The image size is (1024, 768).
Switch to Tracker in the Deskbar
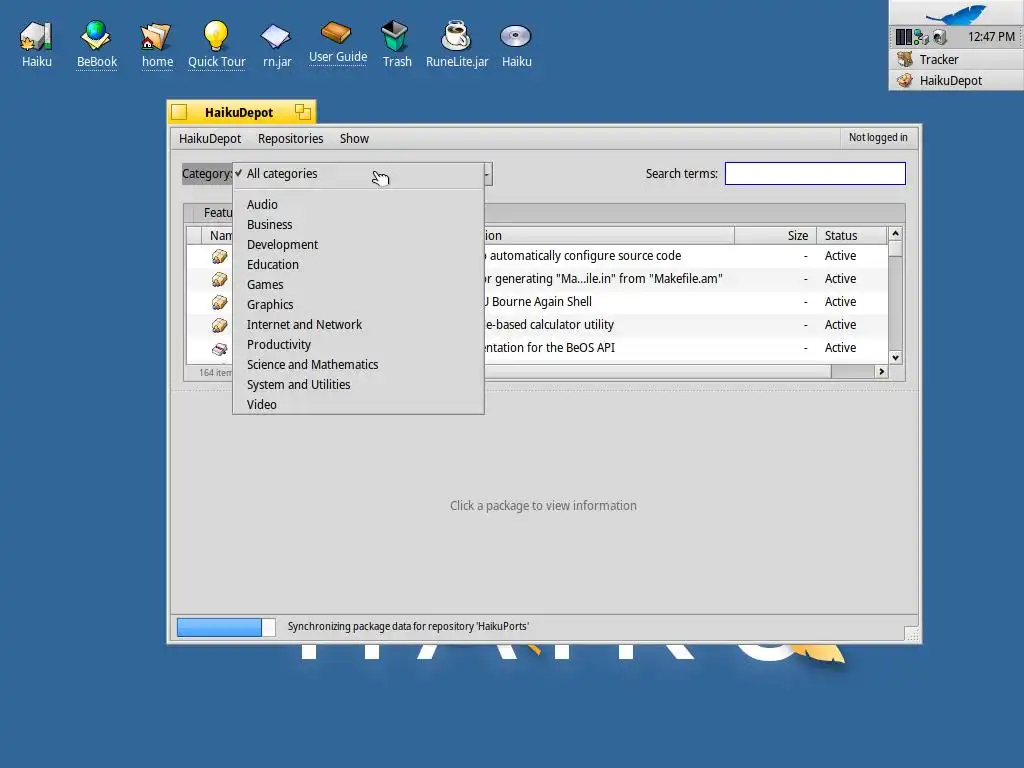(956, 59)
